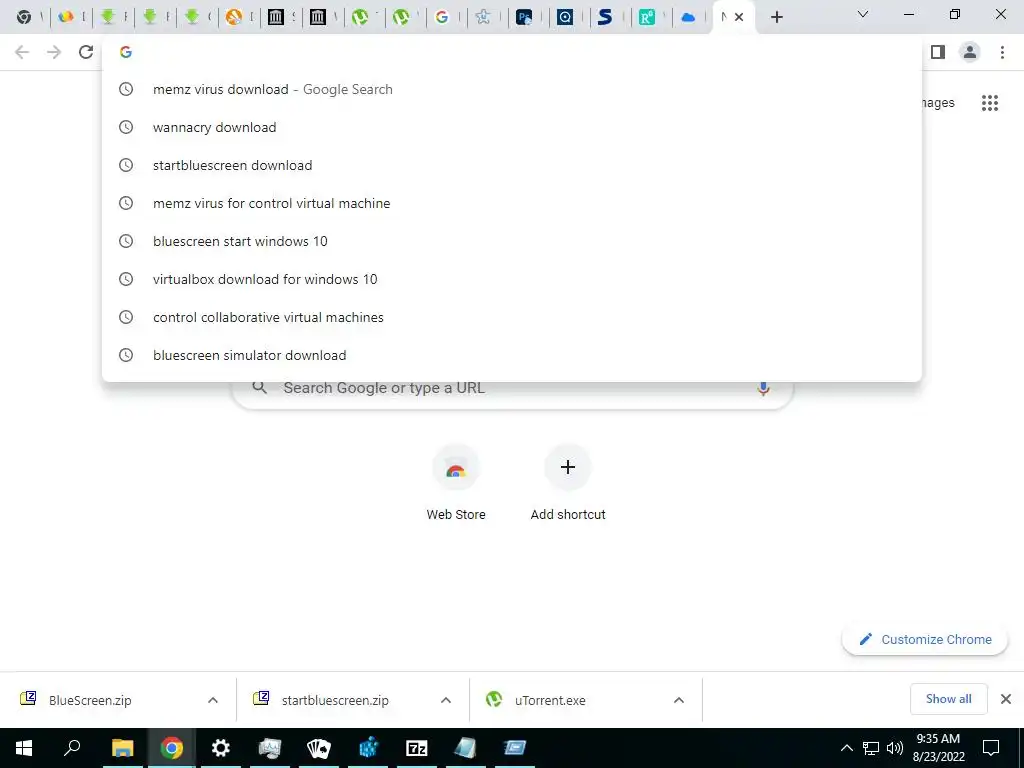1024x768 pixels.
Task: Switch to the green R icon tab
Action: (x=647, y=17)
